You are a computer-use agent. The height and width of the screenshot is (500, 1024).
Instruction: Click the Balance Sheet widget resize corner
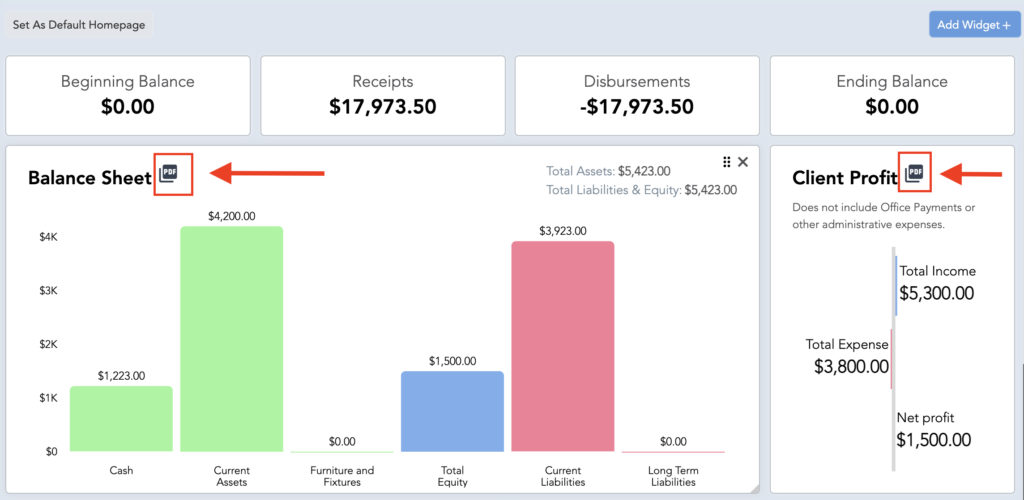[x=754, y=487]
